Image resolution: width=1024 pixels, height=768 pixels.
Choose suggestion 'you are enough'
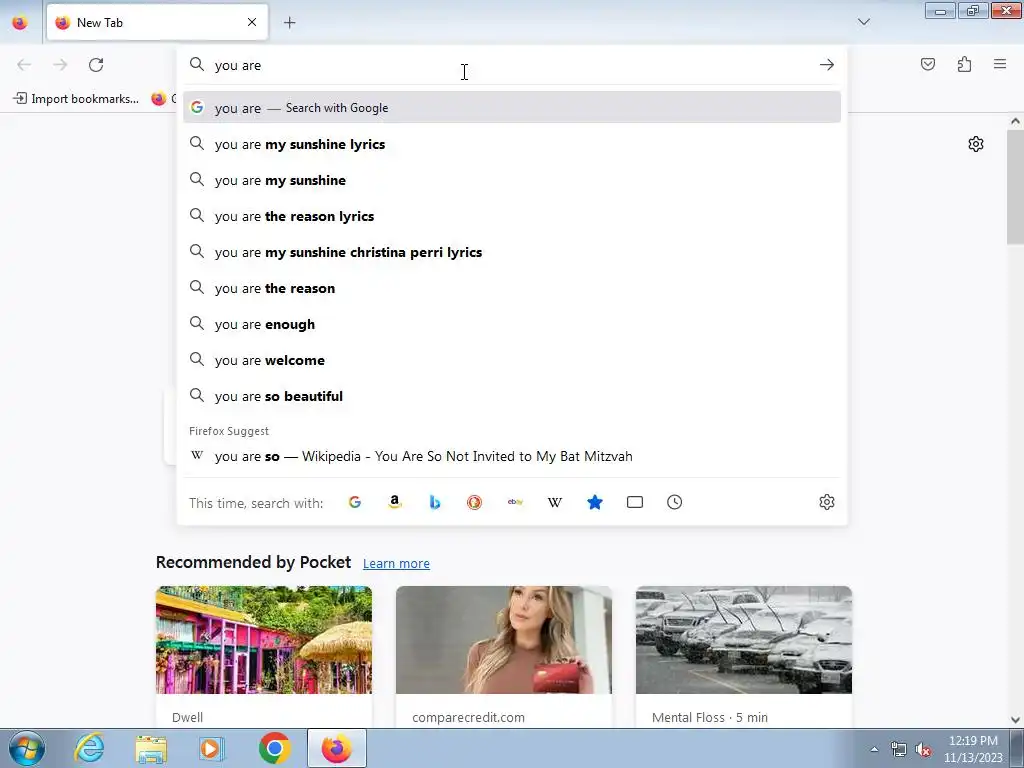512,324
